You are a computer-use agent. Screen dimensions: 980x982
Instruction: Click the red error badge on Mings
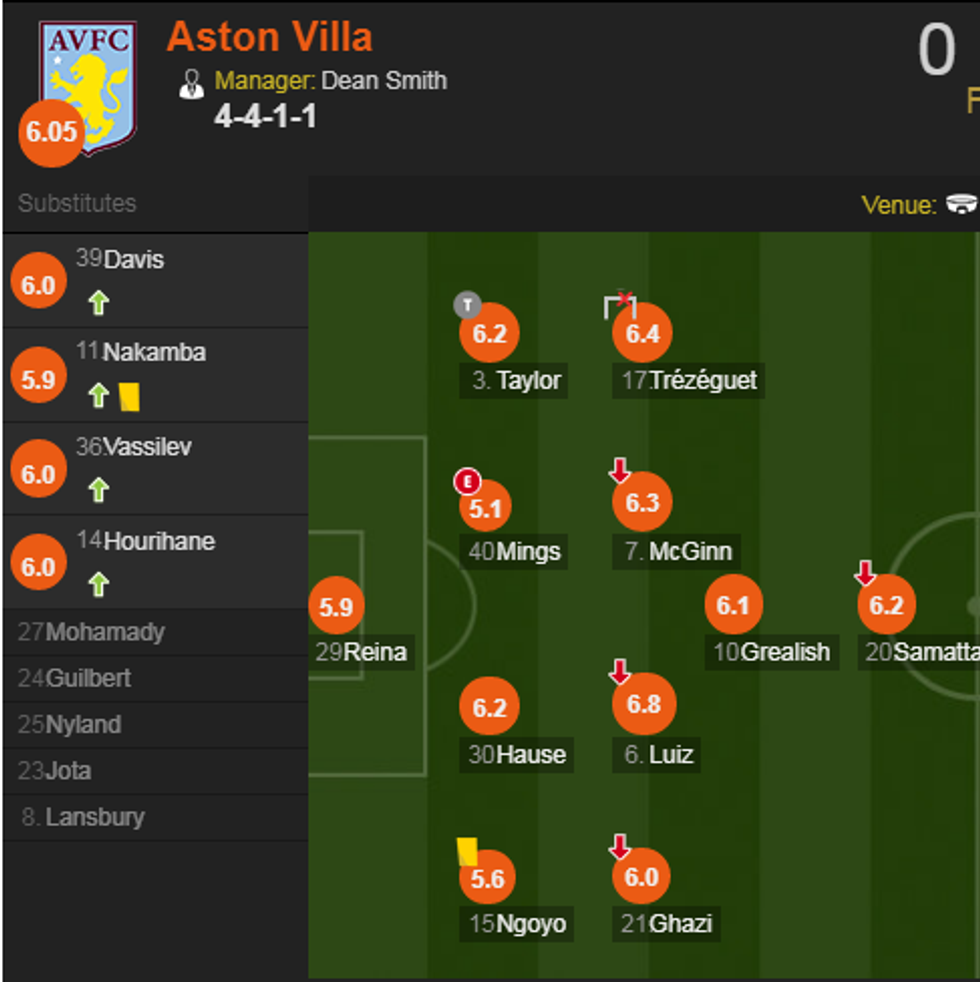467,482
